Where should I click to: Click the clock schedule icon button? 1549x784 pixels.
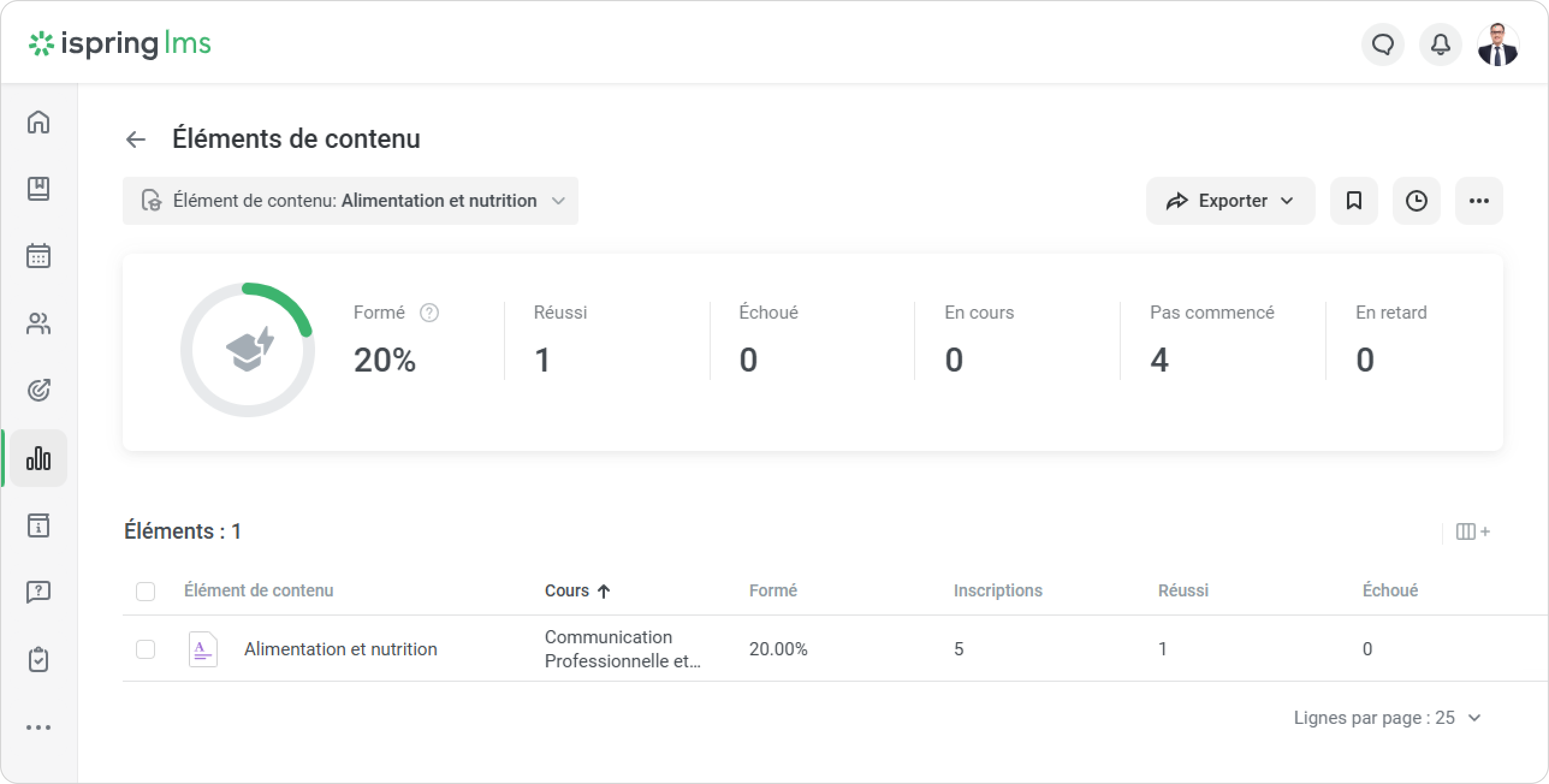point(1416,201)
